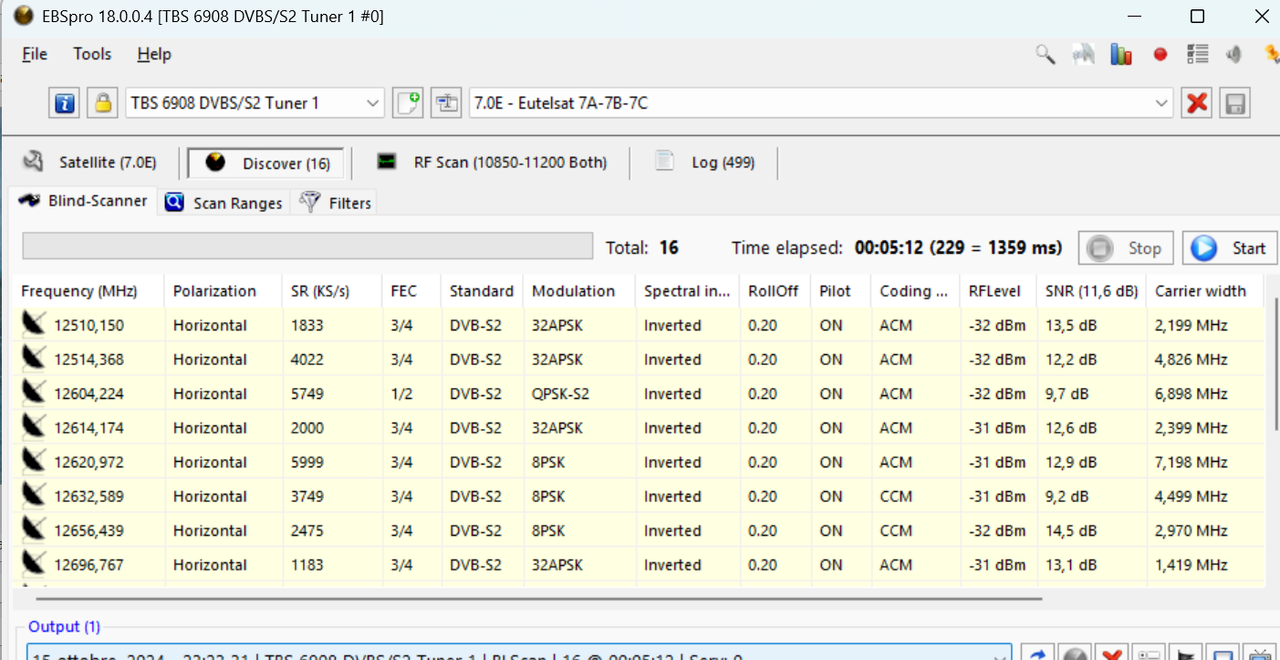Open the Help menu
Image resolution: width=1280 pixels, height=660 pixels.
(154, 54)
